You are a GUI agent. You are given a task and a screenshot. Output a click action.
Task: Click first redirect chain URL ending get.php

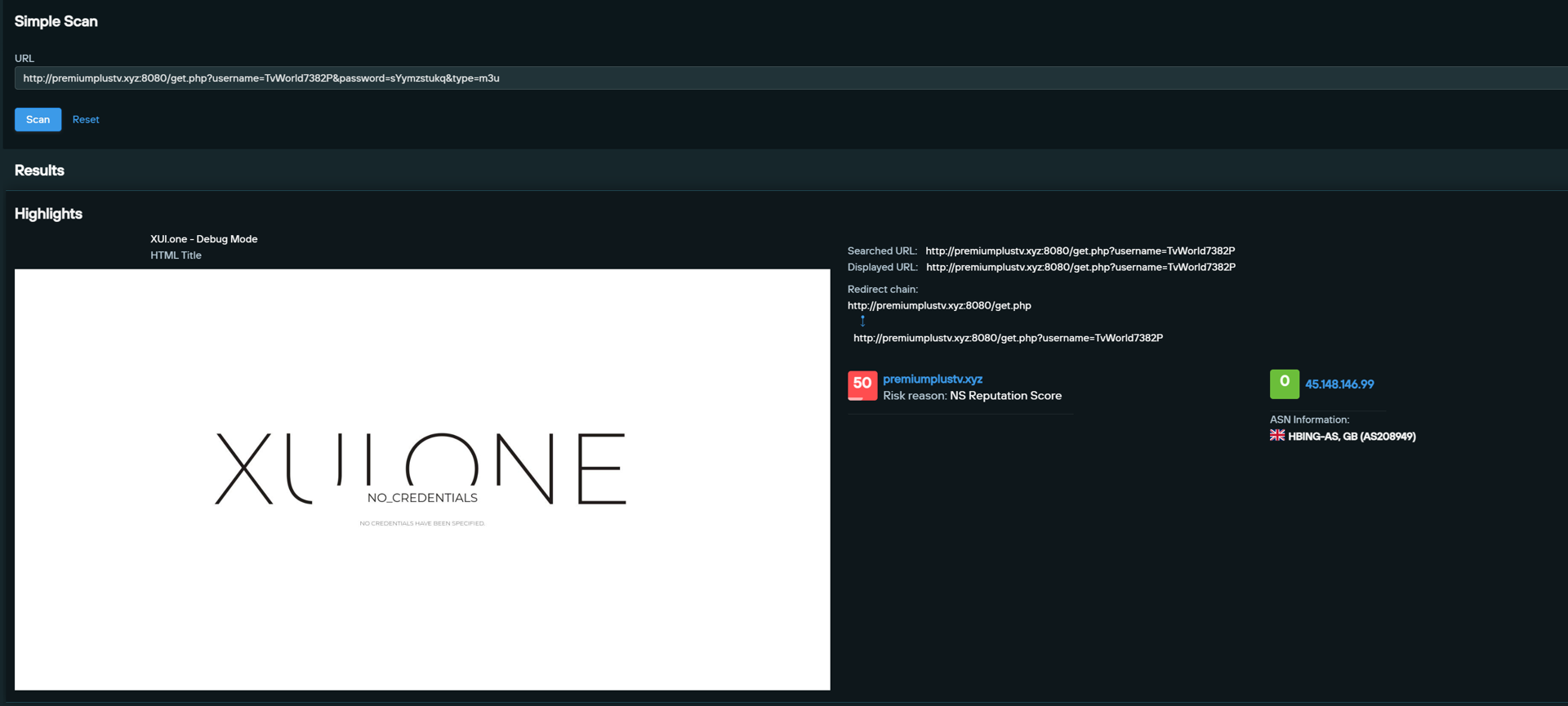939,305
